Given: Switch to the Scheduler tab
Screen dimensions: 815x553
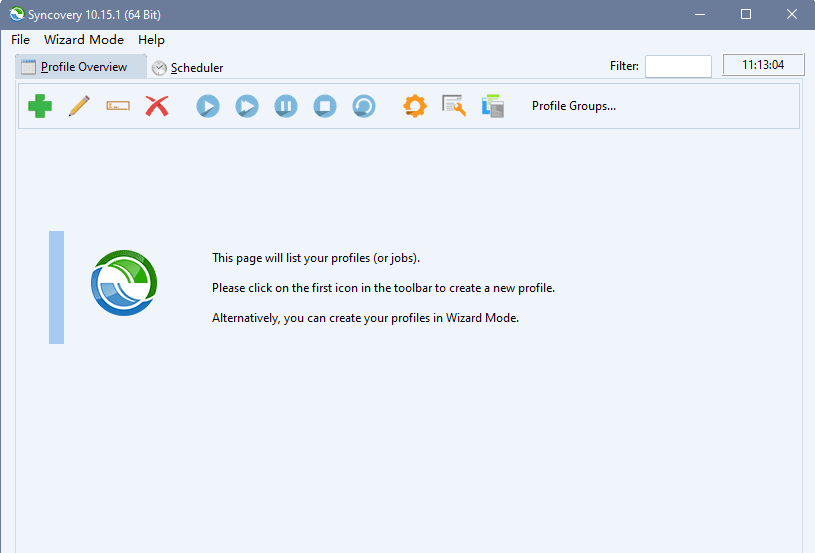Looking at the screenshot, I should pyautogui.click(x=188, y=68).
